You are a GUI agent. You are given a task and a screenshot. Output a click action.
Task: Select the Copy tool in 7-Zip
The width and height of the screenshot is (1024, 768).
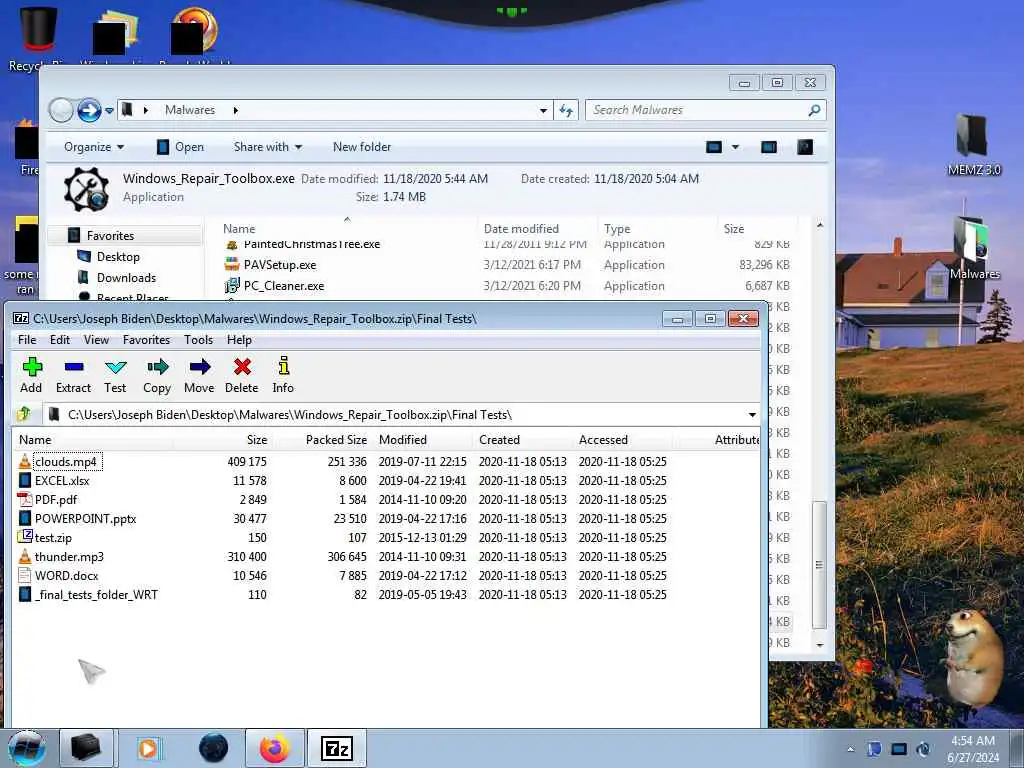click(x=157, y=375)
